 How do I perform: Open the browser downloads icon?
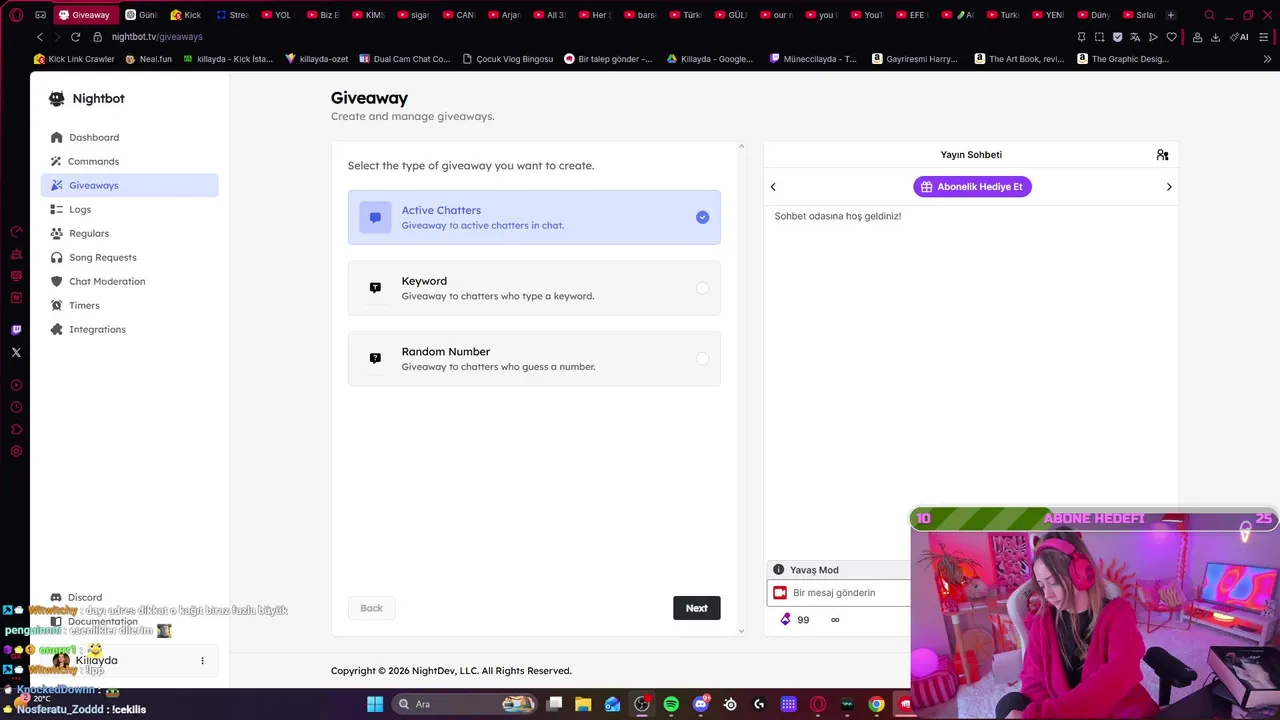pyautogui.click(x=1215, y=37)
